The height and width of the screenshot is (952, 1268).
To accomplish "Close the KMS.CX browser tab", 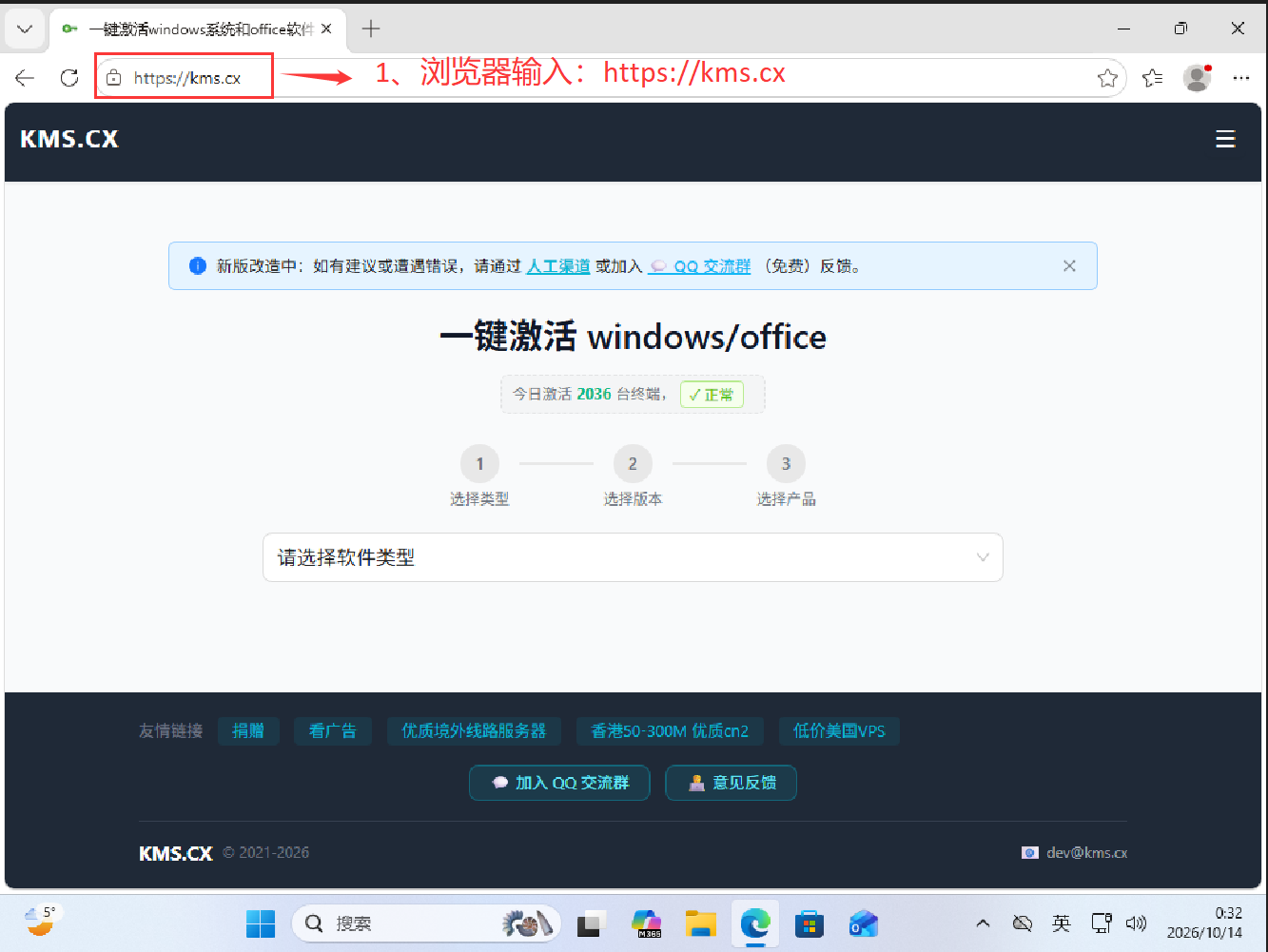I will pyautogui.click(x=326, y=29).
